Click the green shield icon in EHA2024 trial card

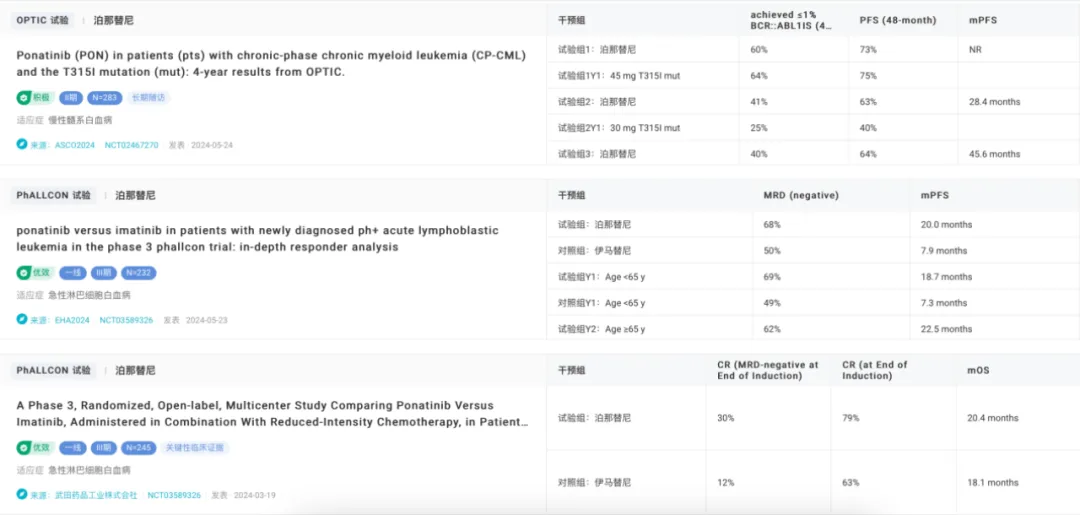tap(23, 273)
